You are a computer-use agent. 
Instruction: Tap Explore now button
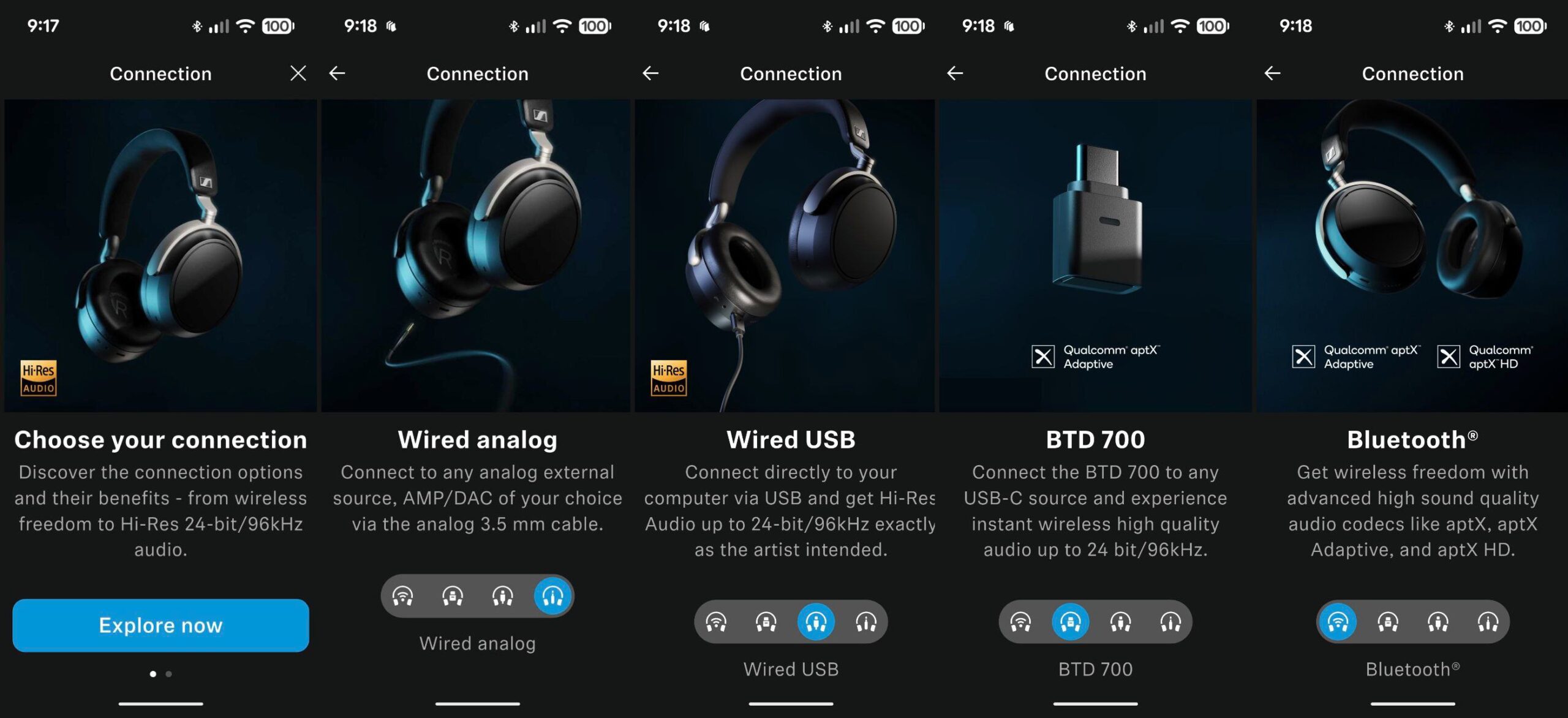tap(160, 625)
